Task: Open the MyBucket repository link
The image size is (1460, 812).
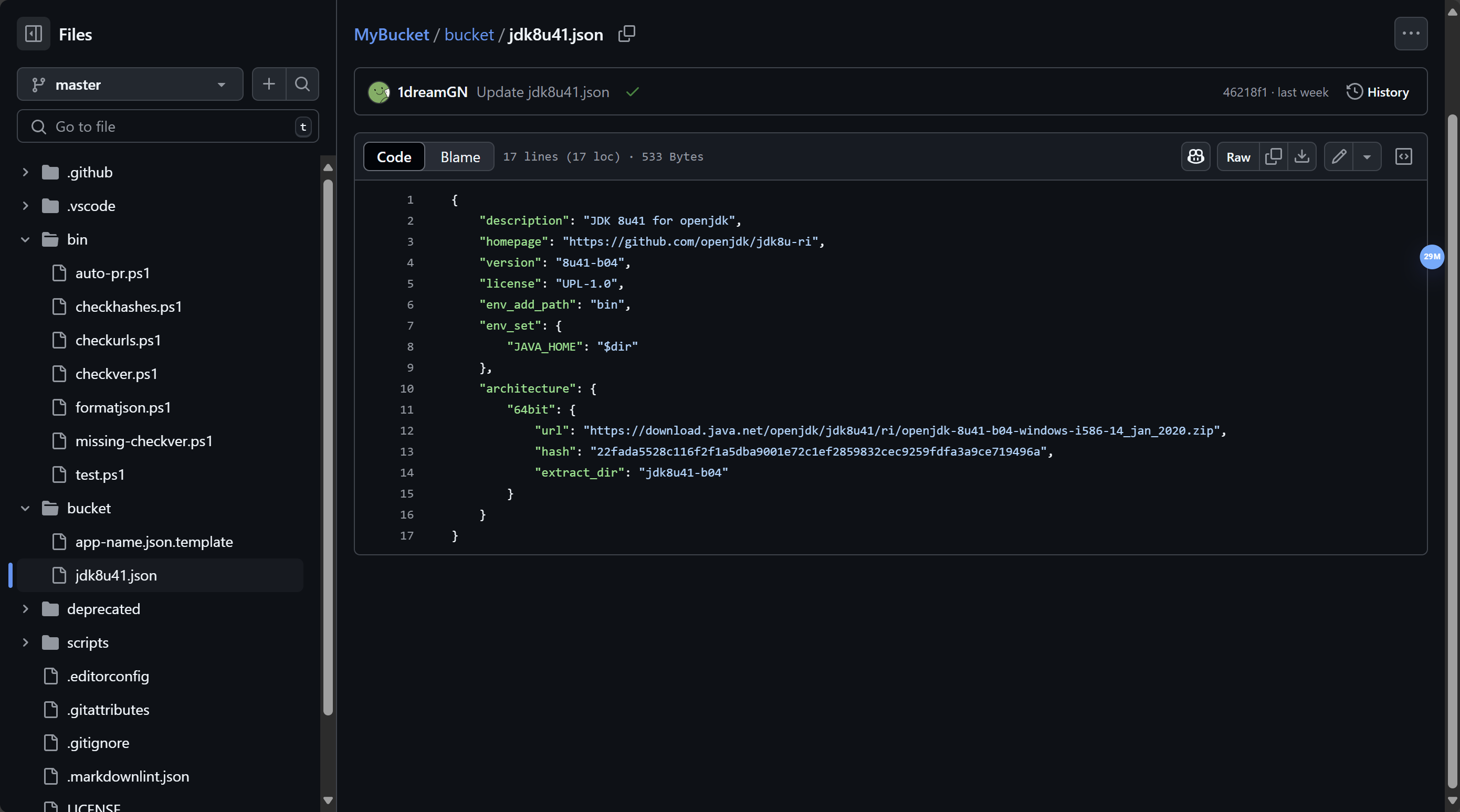Action: (391, 35)
